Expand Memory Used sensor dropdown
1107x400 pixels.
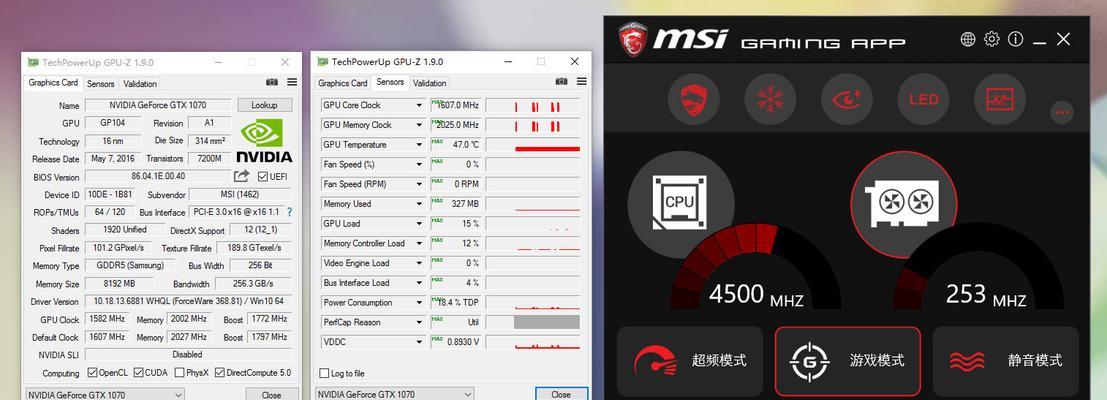click(x=419, y=204)
